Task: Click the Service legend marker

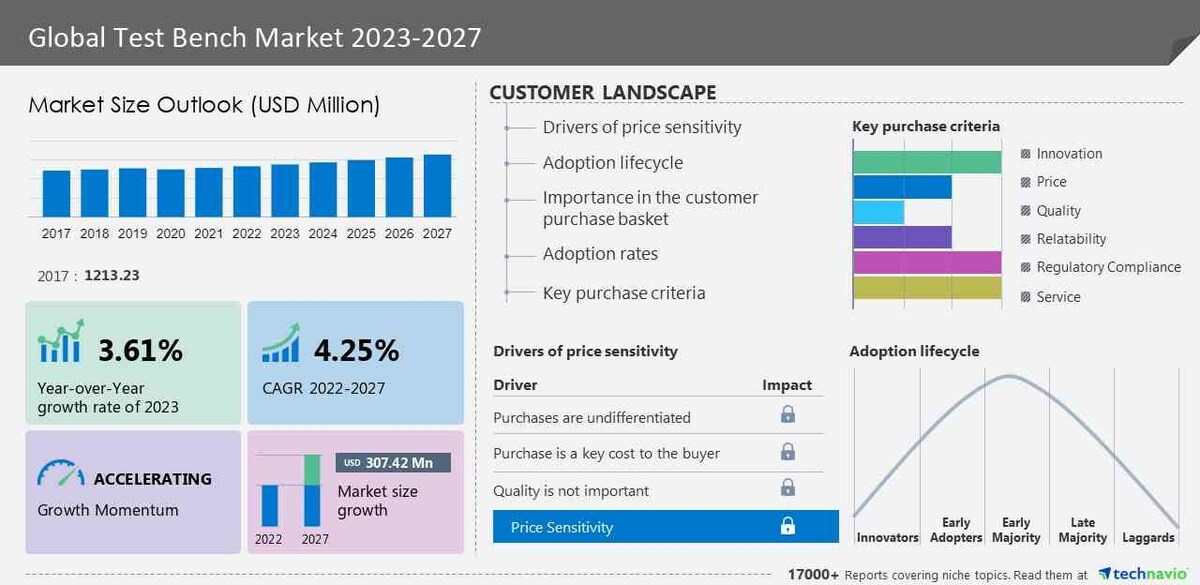Action: pos(1026,297)
